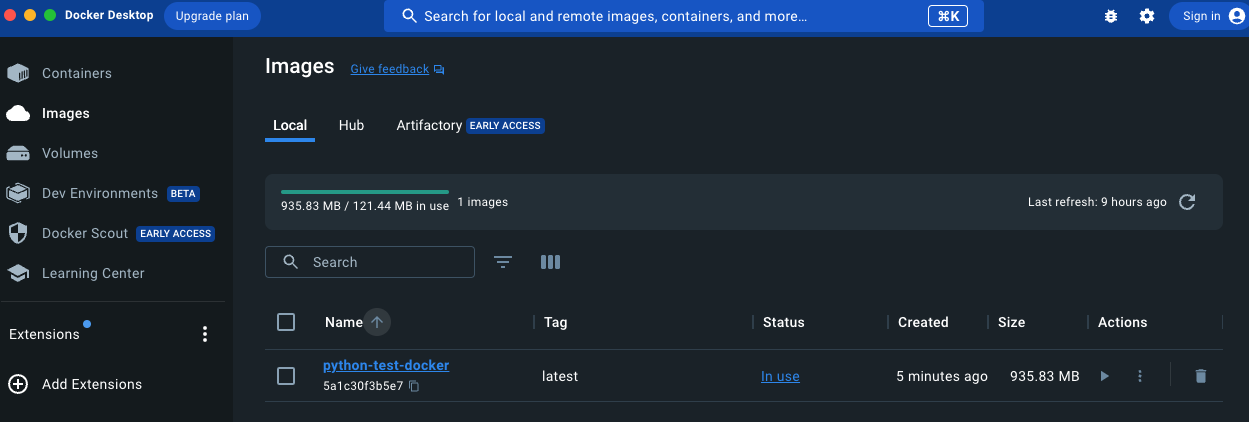The width and height of the screenshot is (1249, 422).
Task: Delete python-test-docker image with trash icon
Action: (1201, 376)
